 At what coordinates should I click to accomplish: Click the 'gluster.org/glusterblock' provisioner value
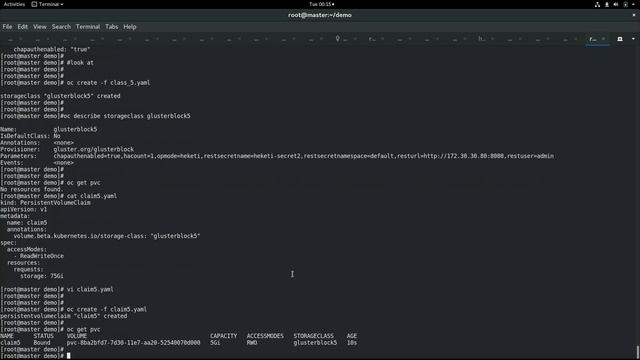[x=93, y=149]
